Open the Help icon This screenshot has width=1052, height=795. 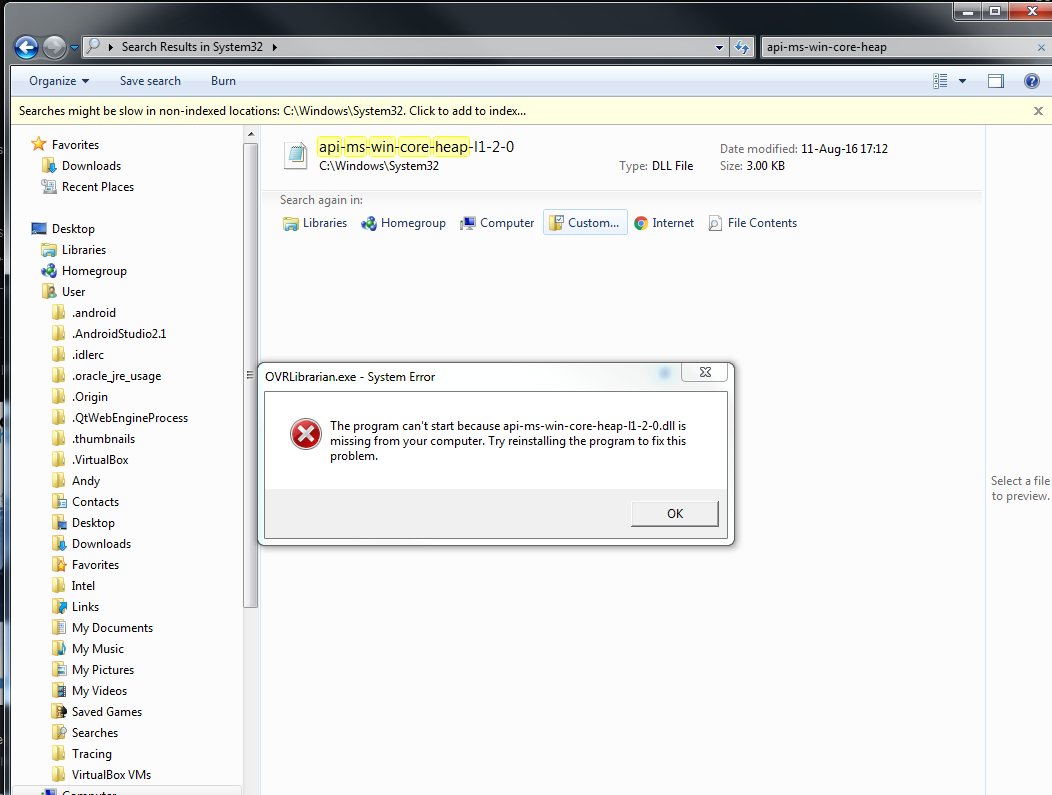pyautogui.click(x=1032, y=81)
